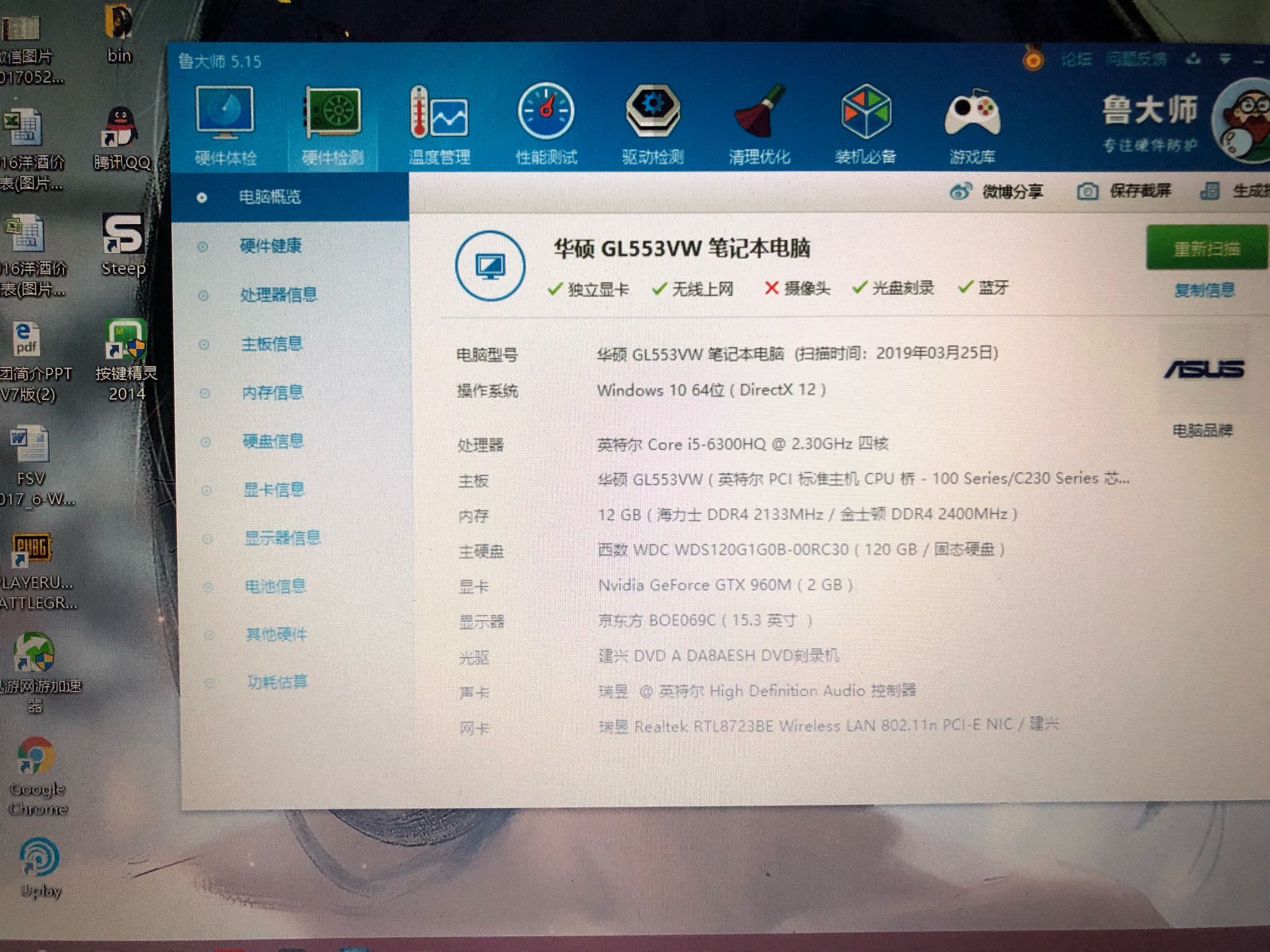
Task: Open 硬盘信息 sidebar entry
Action: (x=273, y=440)
